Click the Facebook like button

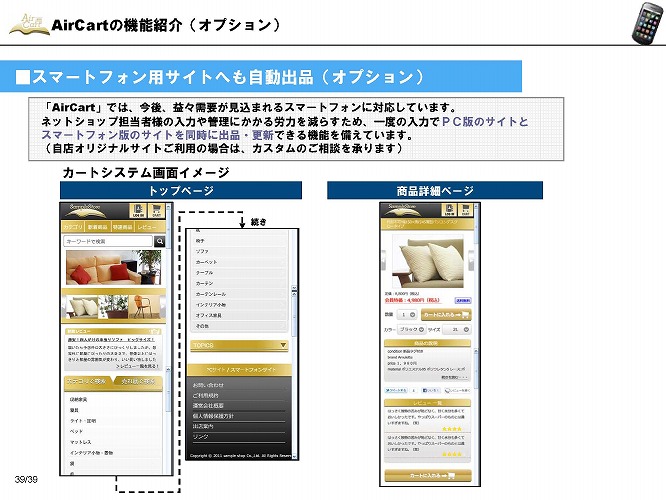[x=431, y=390]
